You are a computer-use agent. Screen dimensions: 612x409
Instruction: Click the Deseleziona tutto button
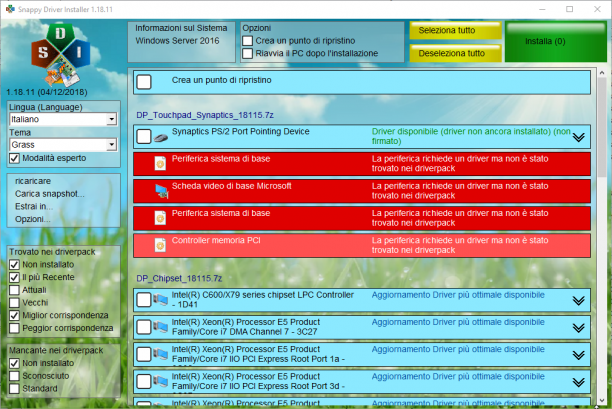click(455, 53)
